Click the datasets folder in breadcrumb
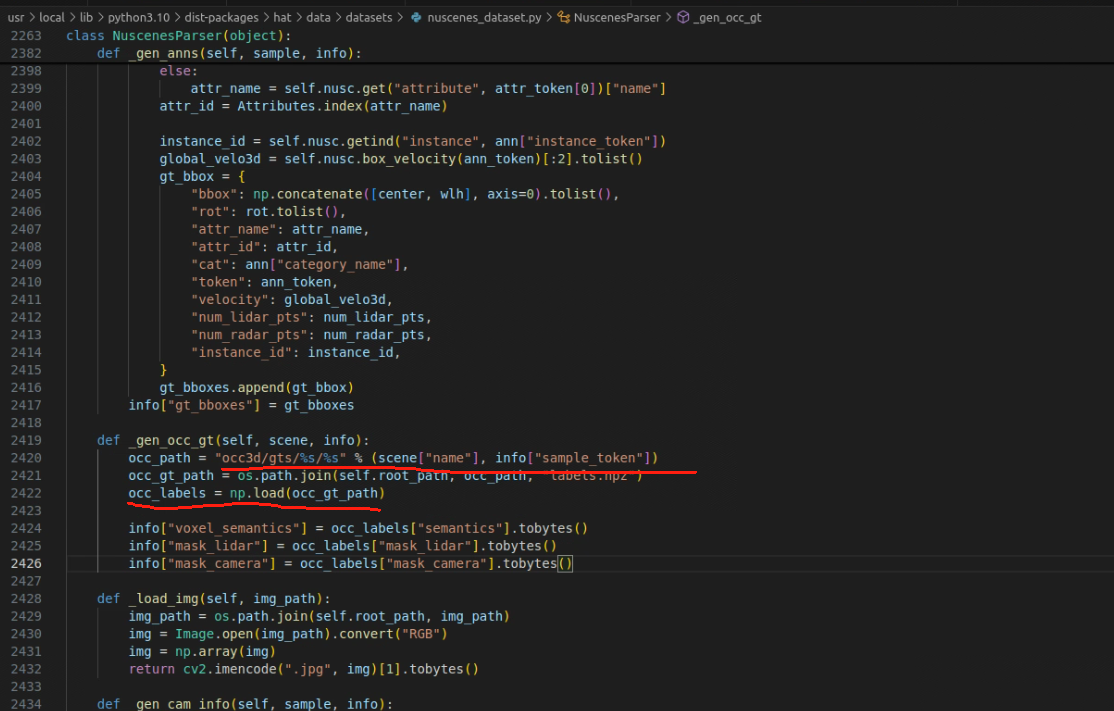 pos(364,17)
